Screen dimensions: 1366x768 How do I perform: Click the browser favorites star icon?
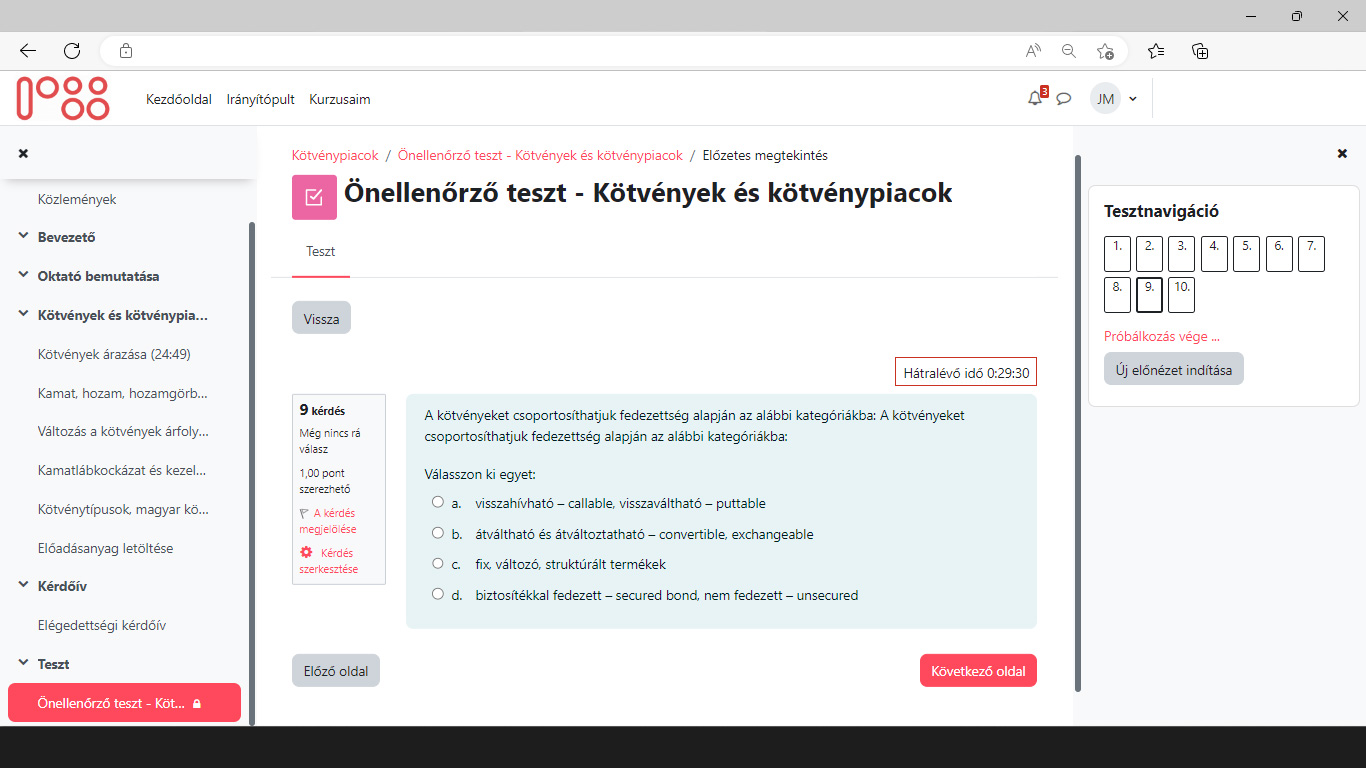(x=1157, y=50)
